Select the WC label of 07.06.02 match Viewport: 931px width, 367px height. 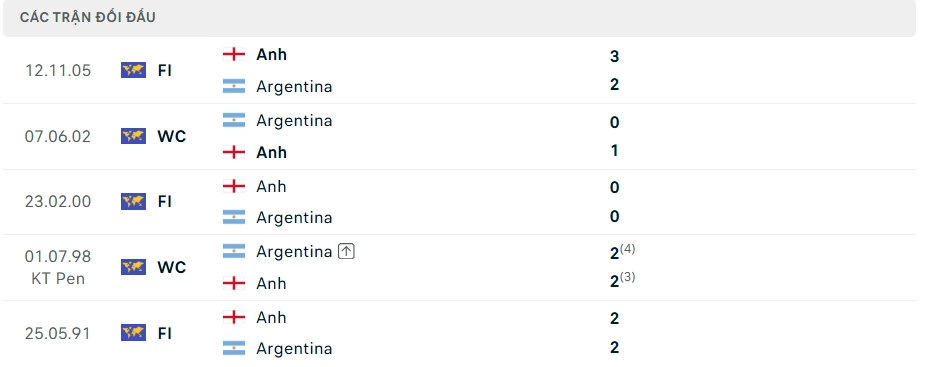click(172, 136)
